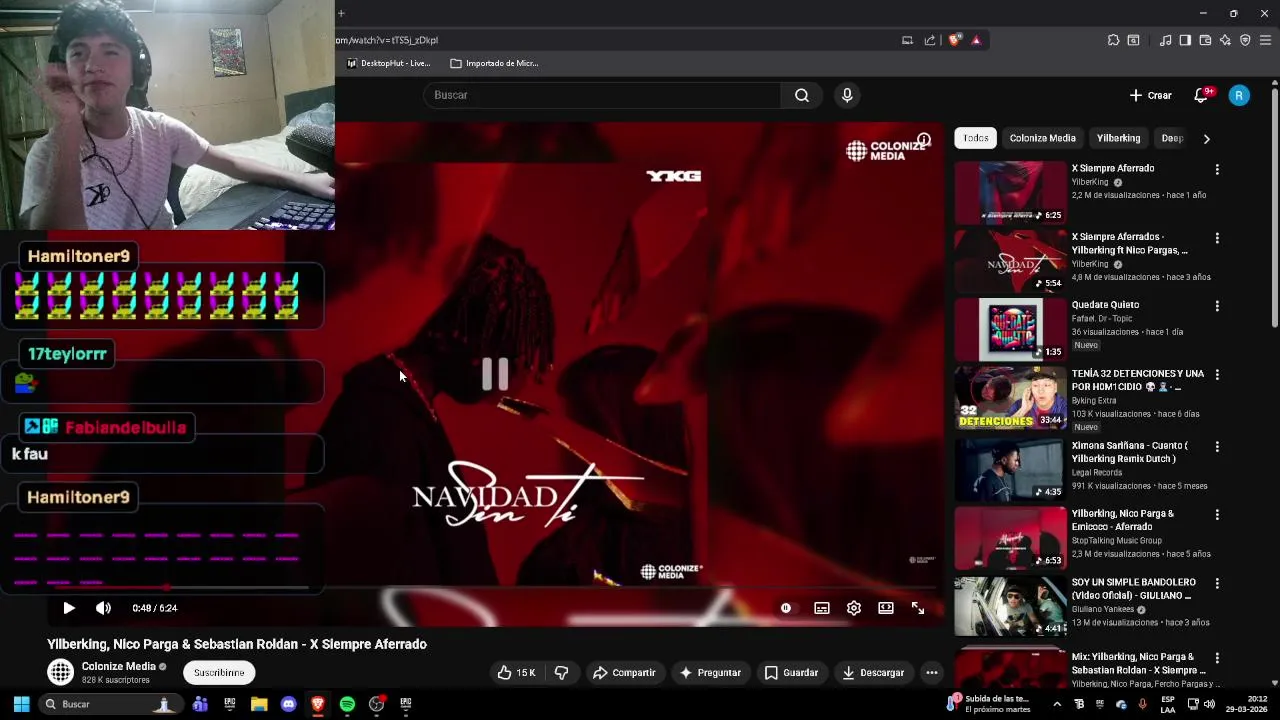The width and height of the screenshot is (1280, 720).
Task: Open DesktopHut bookmark
Action: tap(389, 63)
